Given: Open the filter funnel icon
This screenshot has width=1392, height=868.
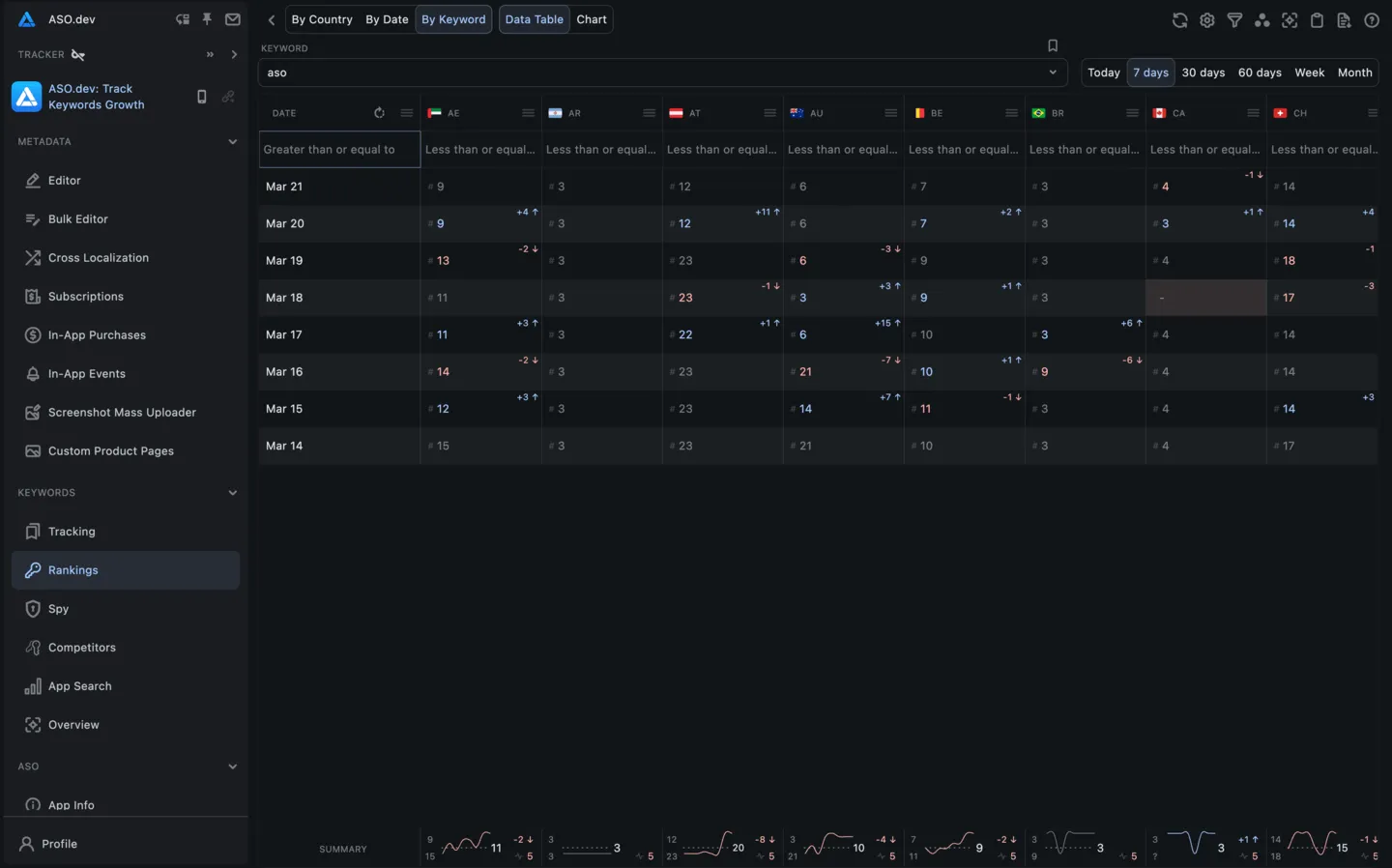Looking at the screenshot, I should click(1234, 19).
